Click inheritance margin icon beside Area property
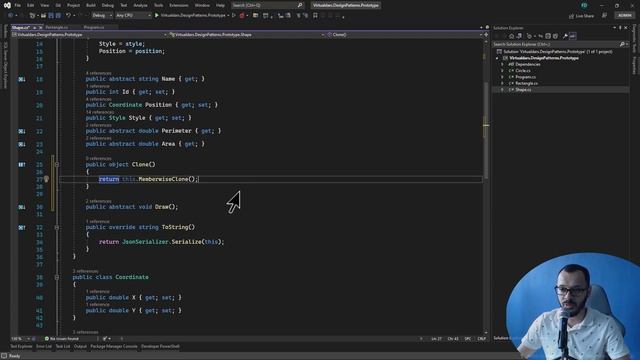640x360 pixels. 22,144
